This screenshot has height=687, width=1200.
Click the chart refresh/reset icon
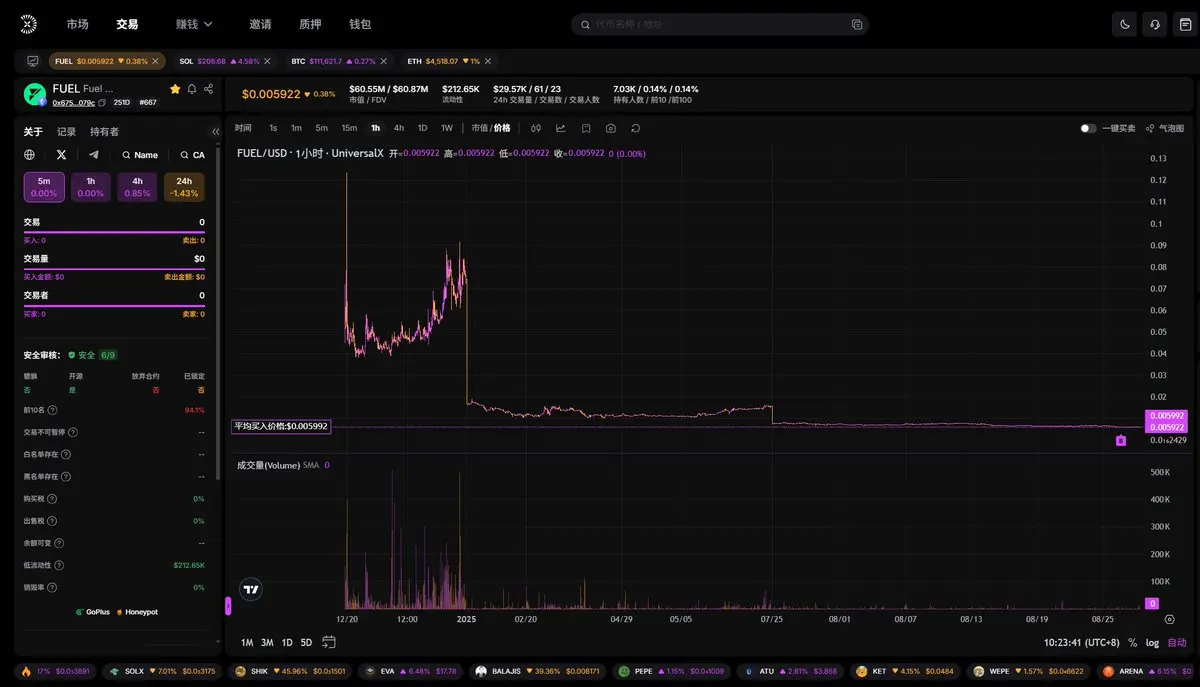tap(635, 128)
